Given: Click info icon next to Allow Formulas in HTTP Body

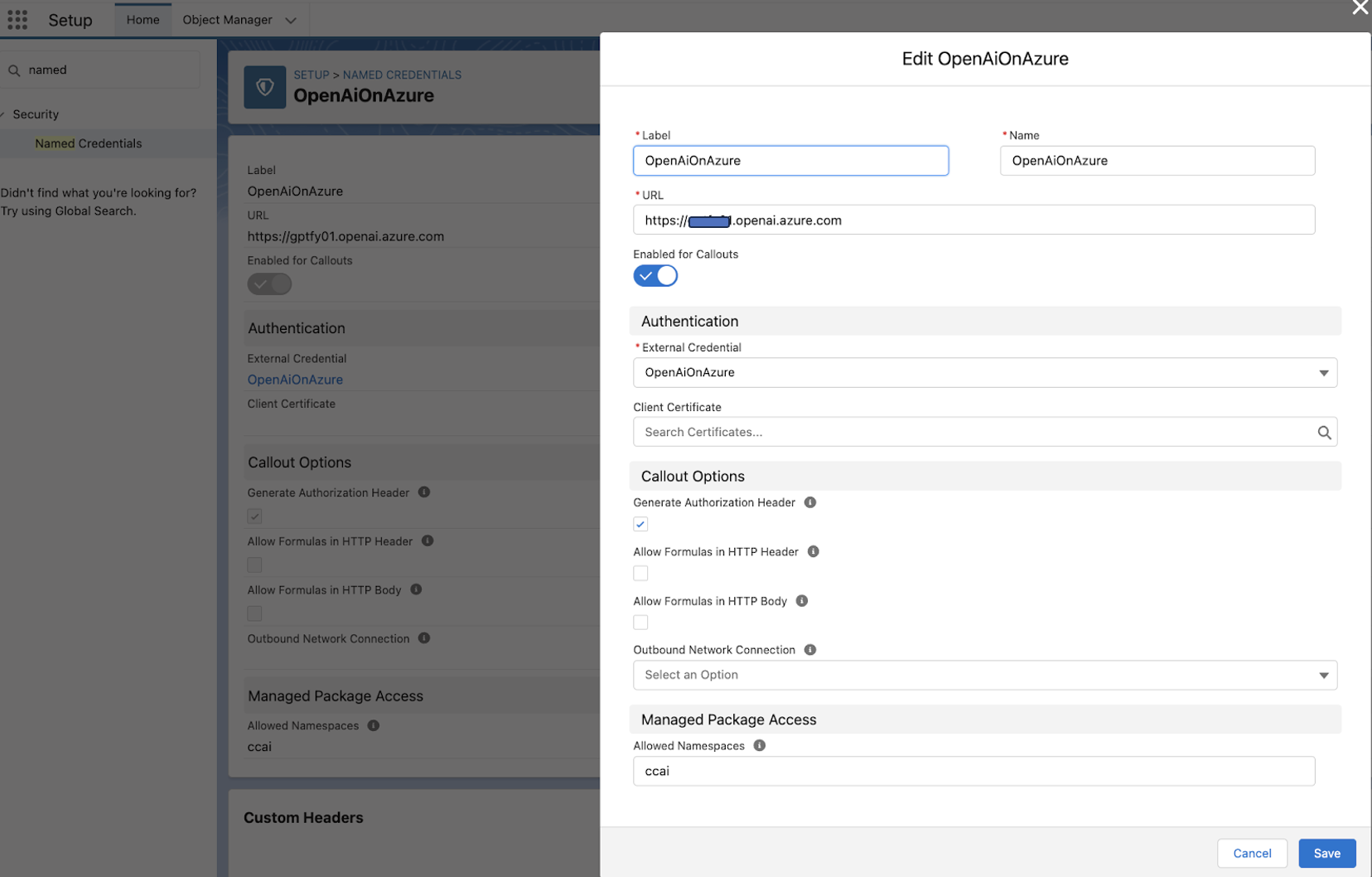Looking at the screenshot, I should pos(801,601).
